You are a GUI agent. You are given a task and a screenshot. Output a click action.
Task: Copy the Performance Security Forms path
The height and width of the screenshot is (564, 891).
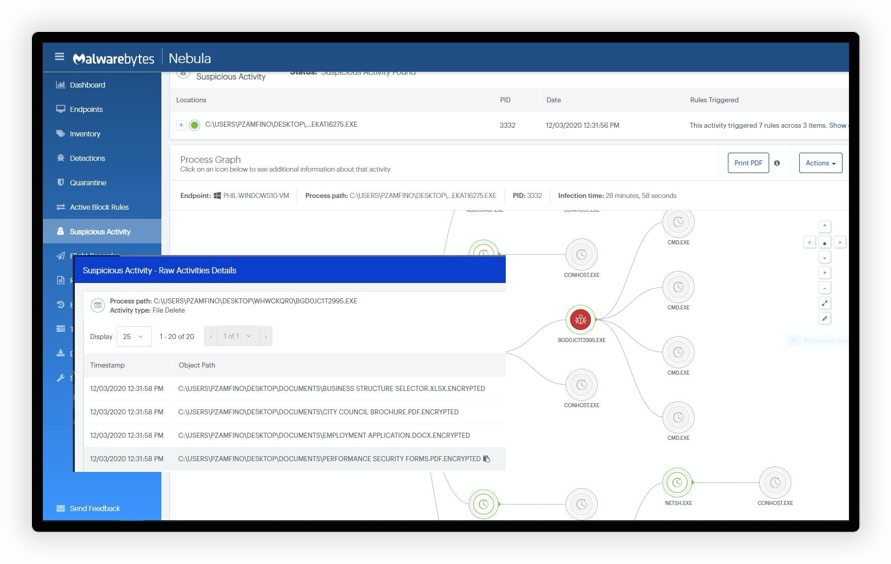coord(487,459)
